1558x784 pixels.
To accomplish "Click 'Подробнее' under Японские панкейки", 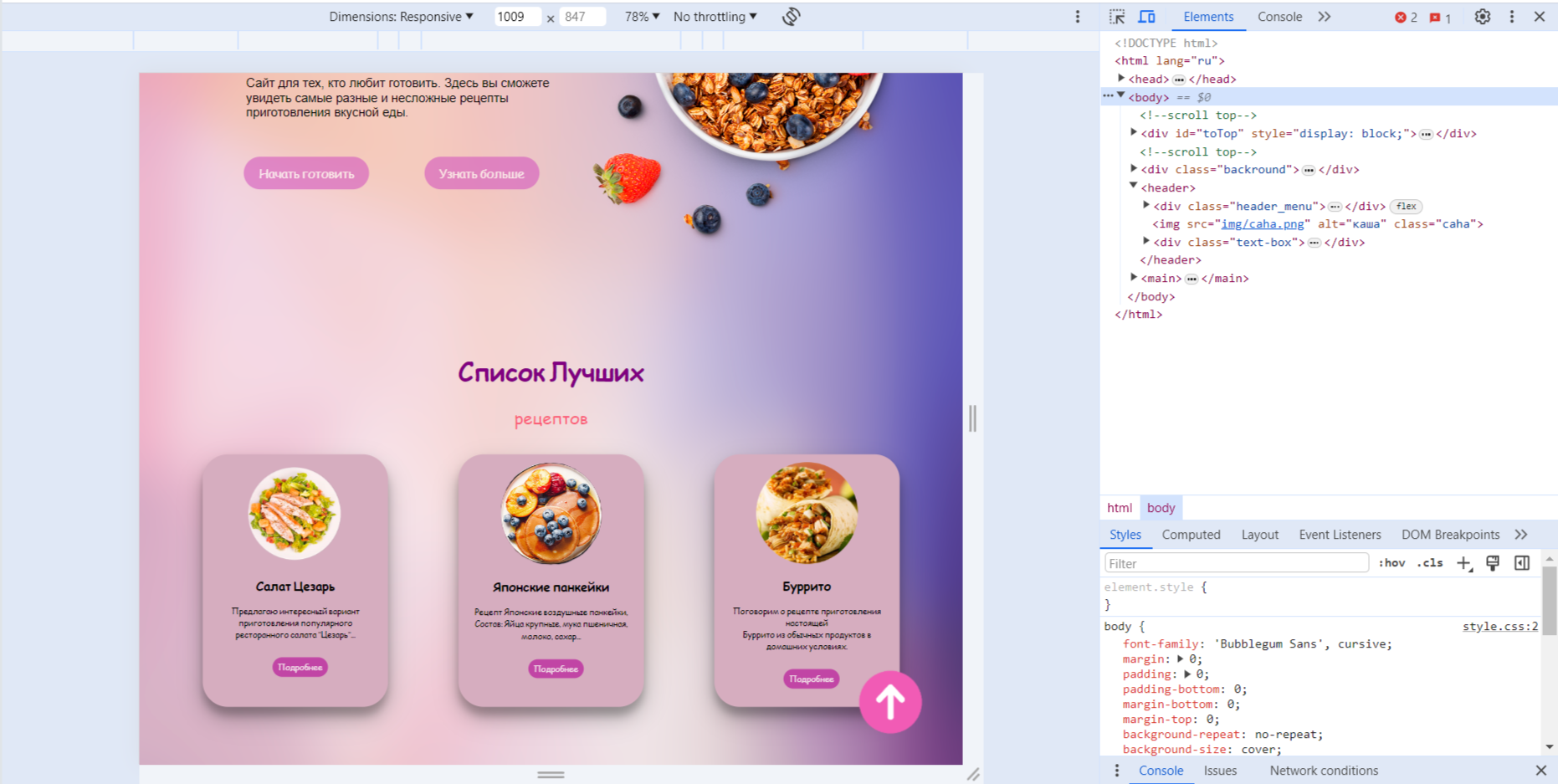I will point(556,669).
